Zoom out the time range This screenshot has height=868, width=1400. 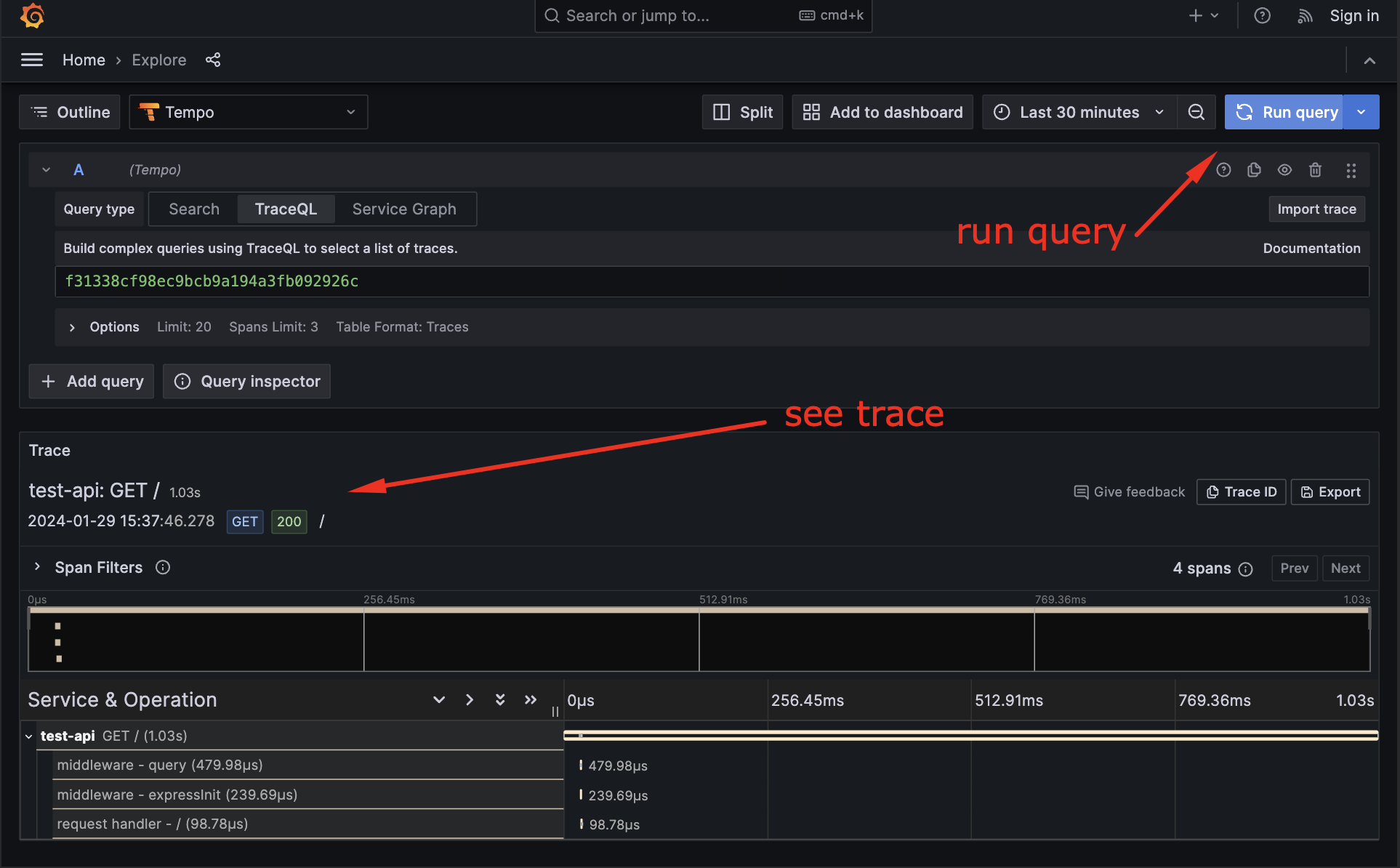(1196, 112)
